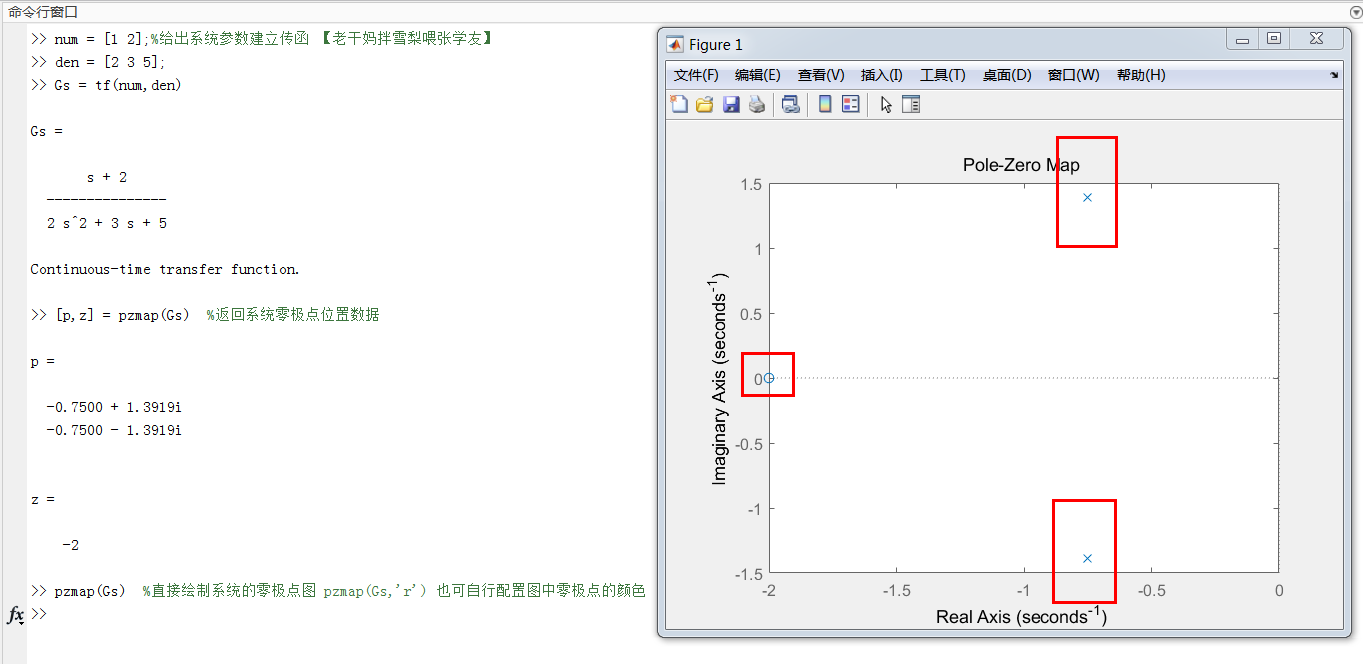Click the numerator 's + 2' text
Viewport: 1363px width, 664px height.
coord(107,177)
